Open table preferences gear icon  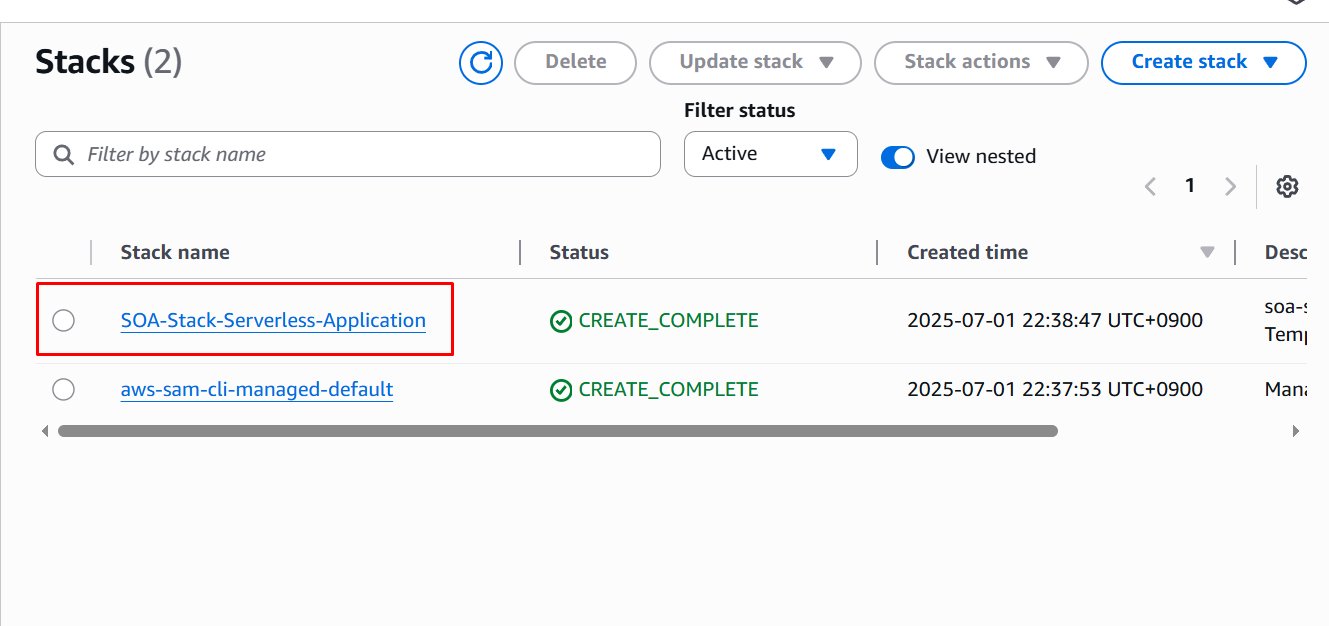point(1287,186)
